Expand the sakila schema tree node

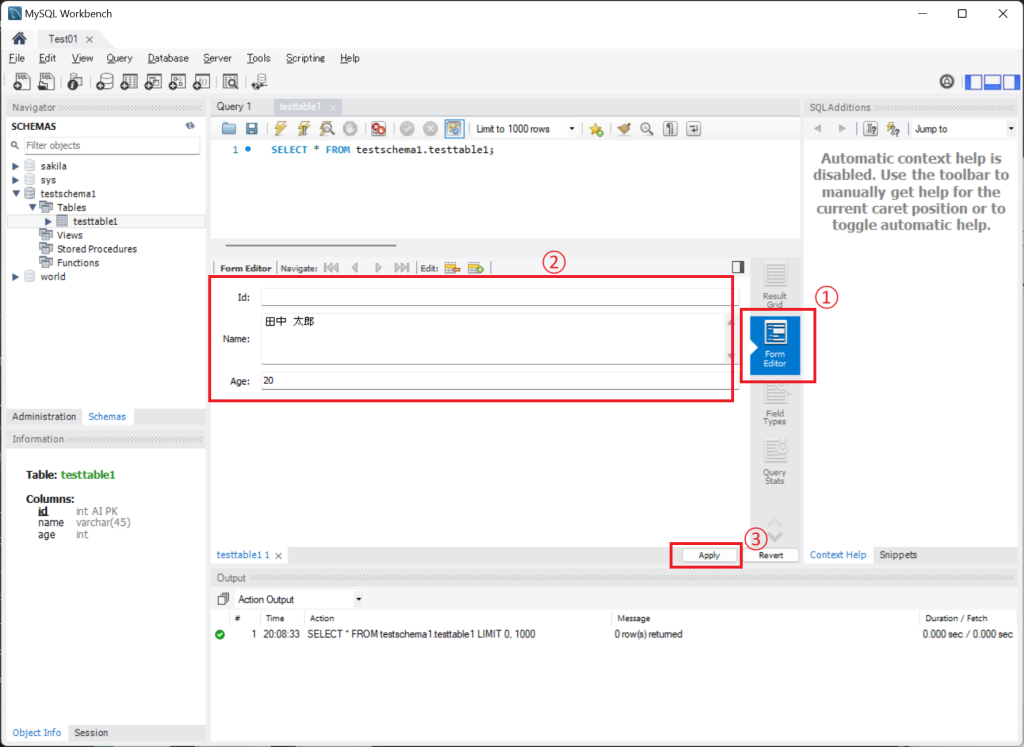(16, 166)
